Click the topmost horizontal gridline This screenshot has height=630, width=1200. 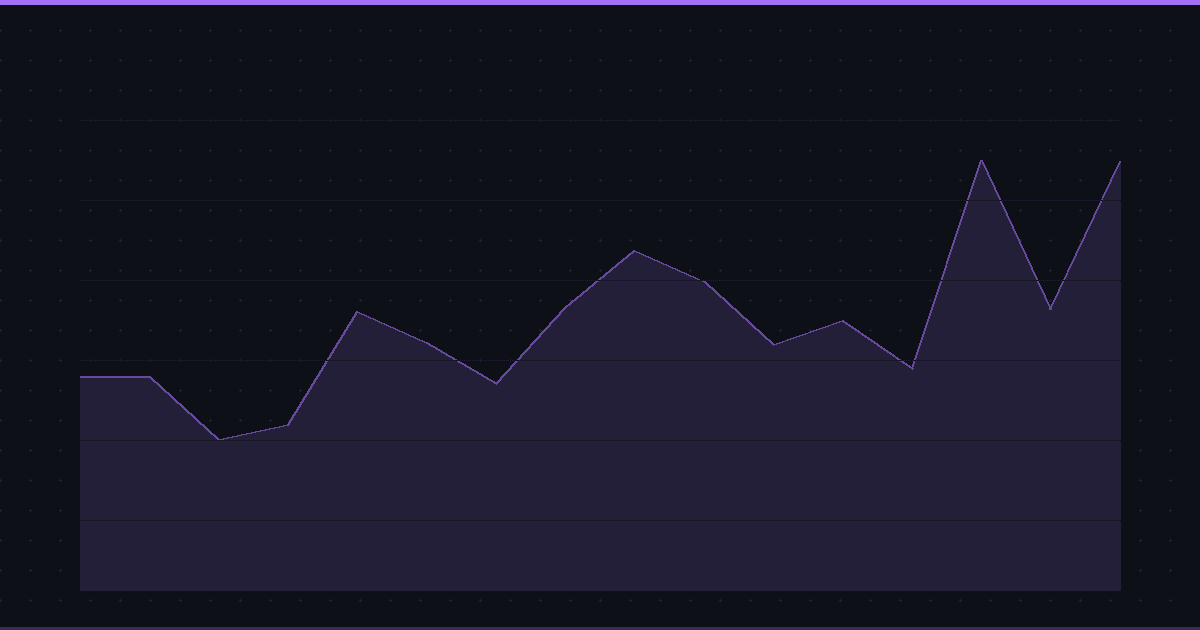click(600, 120)
